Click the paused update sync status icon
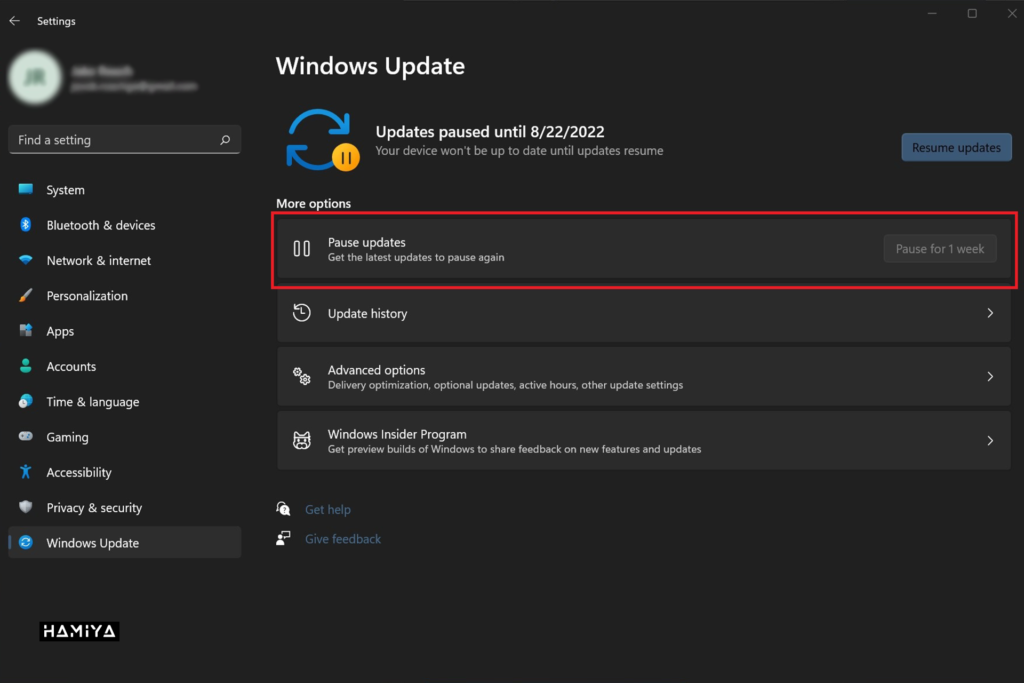The width and height of the screenshot is (1024, 683). click(x=323, y=140)
